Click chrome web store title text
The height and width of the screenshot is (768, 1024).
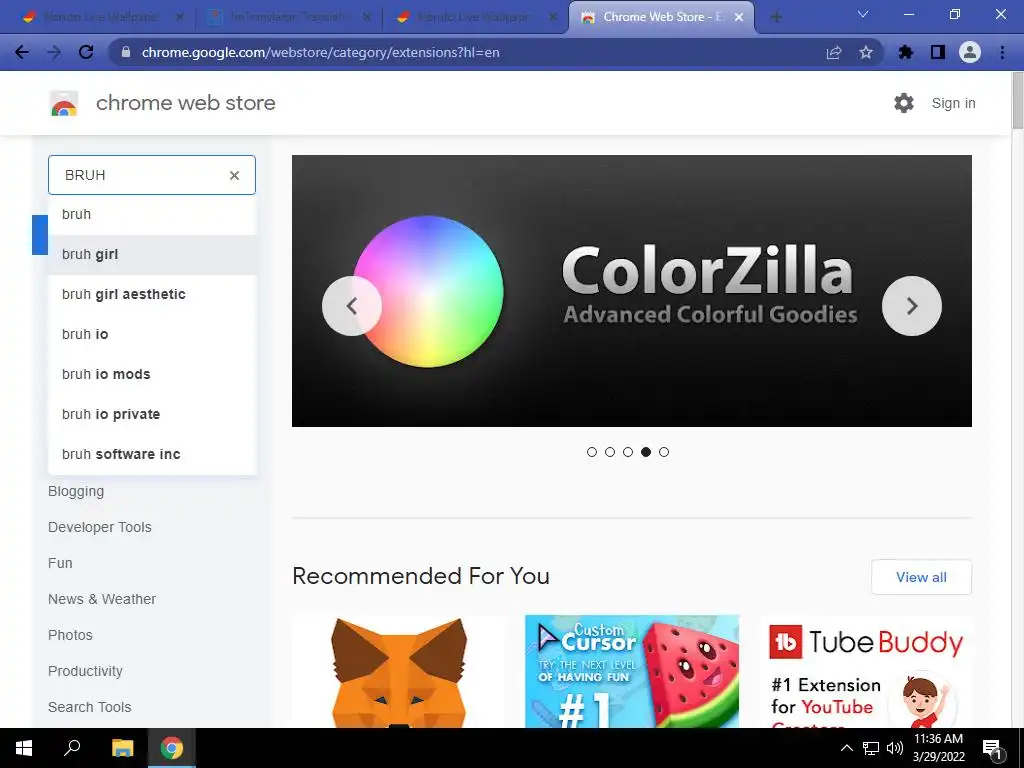[185, 103]
